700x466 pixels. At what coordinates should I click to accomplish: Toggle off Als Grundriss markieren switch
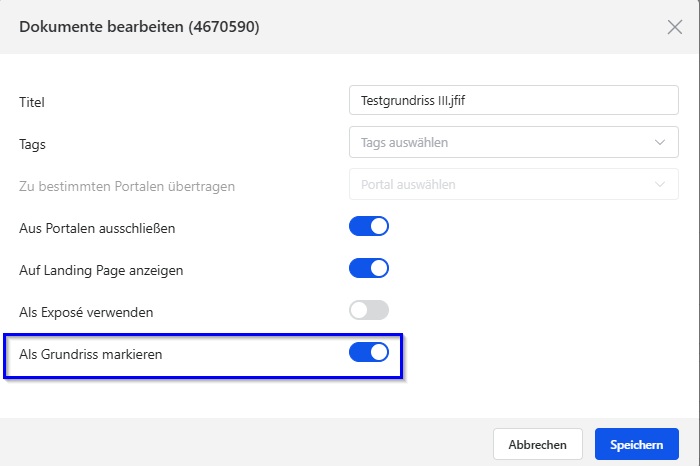pyautogui.click(x=368, y=352)
